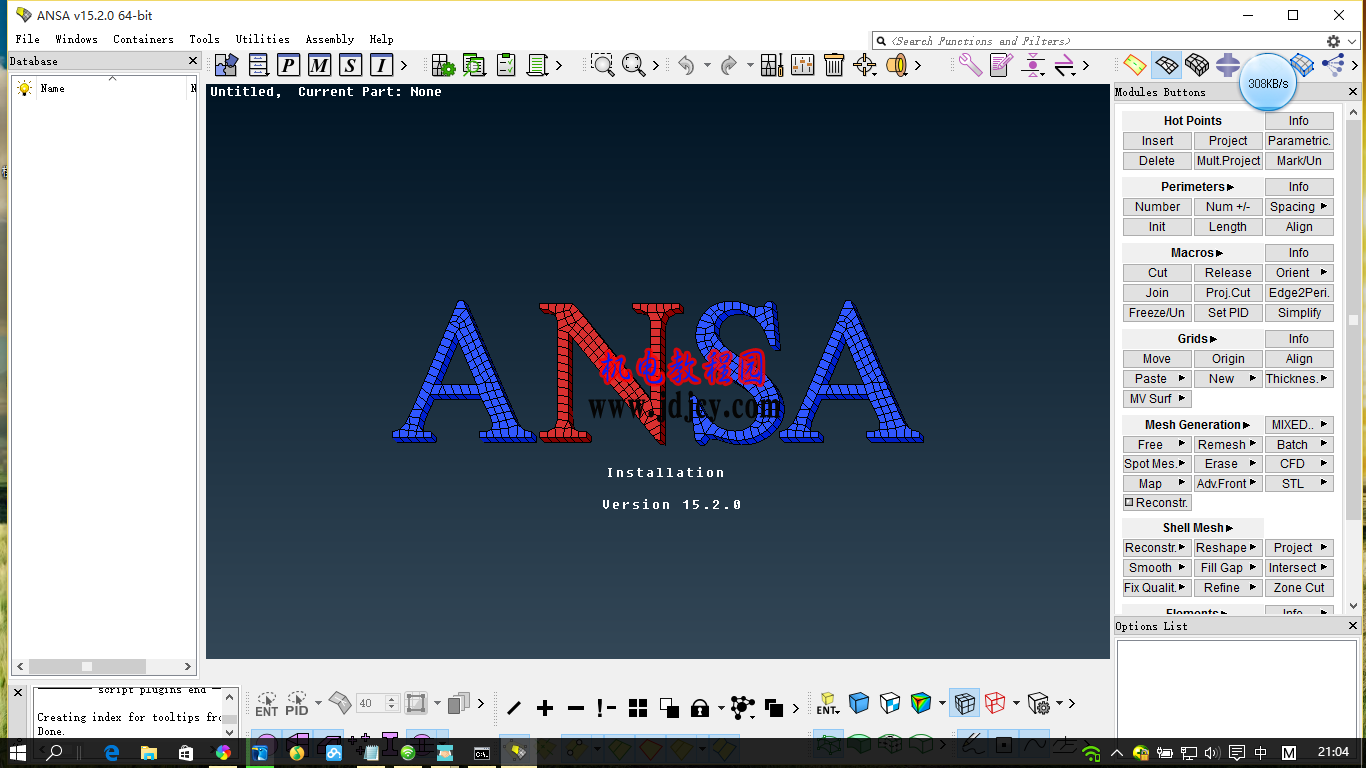Open the search settings gear icon
Viewport: 1366px width, 768px height.
click(x=1333, y=41)
